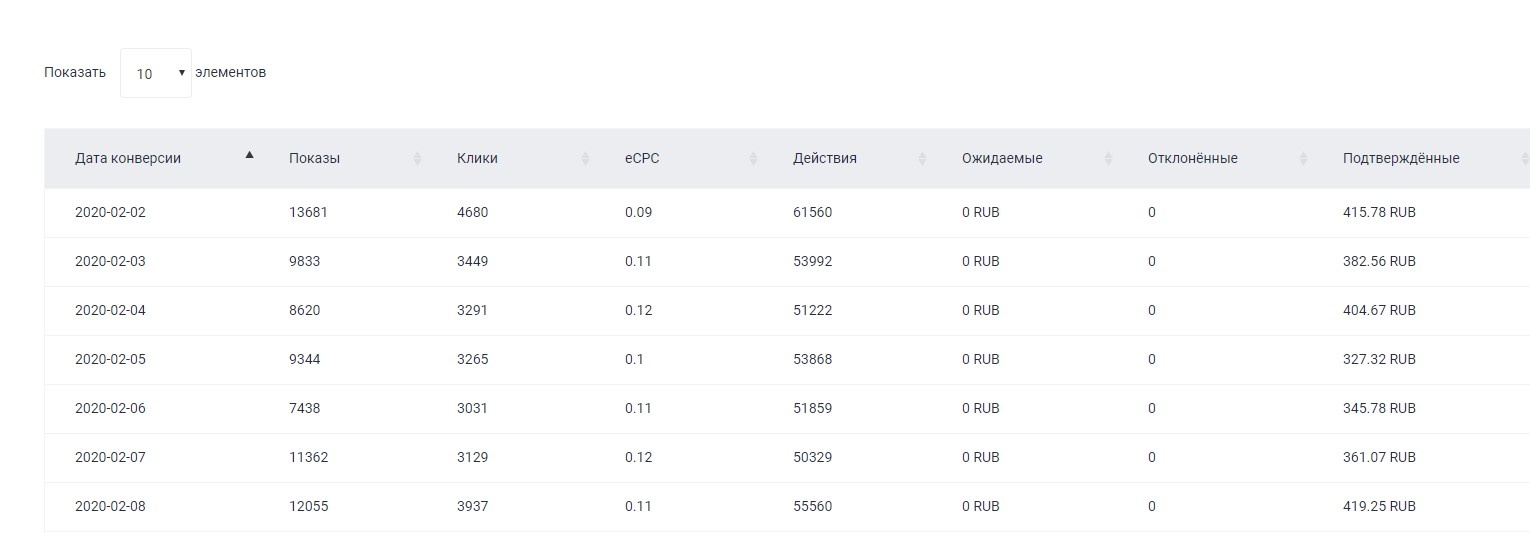Sort by Дата конверсии ascending arrow

250,155
